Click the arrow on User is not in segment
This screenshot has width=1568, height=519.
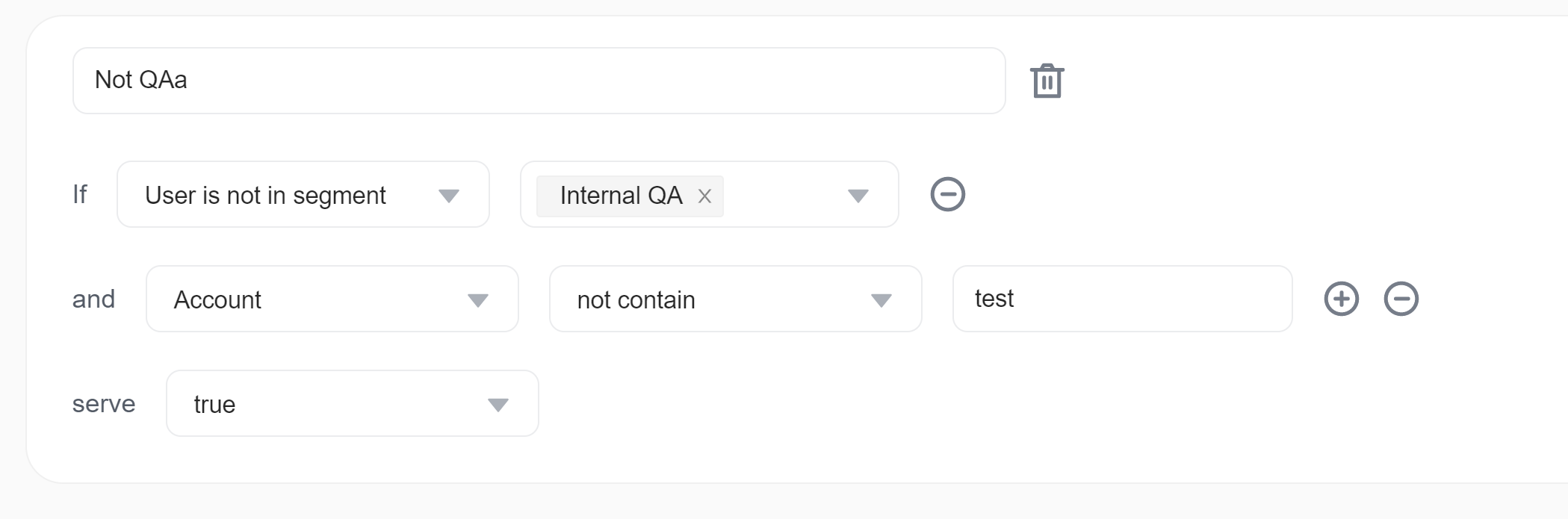tap(448, 196)
